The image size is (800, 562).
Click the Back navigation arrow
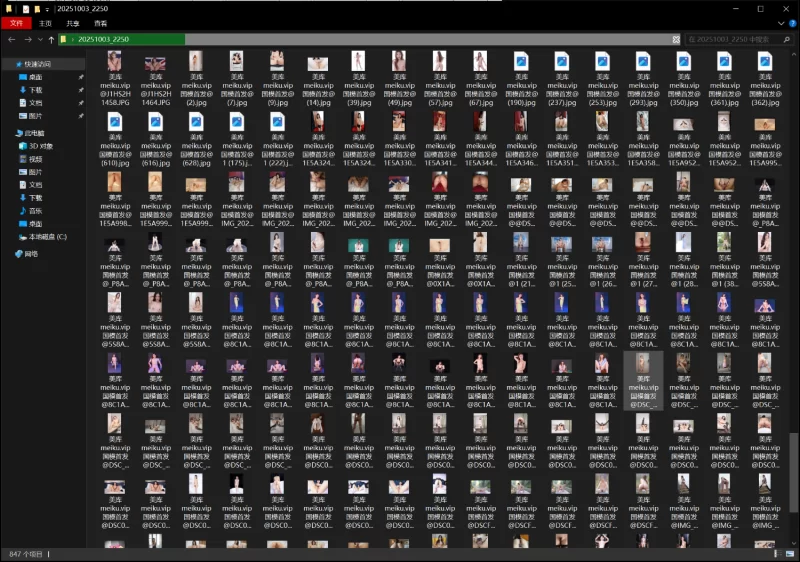point(11,40)
